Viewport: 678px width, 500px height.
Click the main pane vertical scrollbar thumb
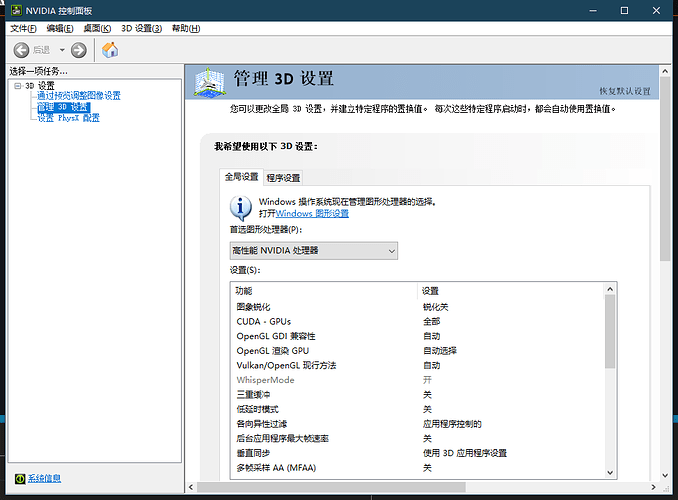click(x=665, y=169)
